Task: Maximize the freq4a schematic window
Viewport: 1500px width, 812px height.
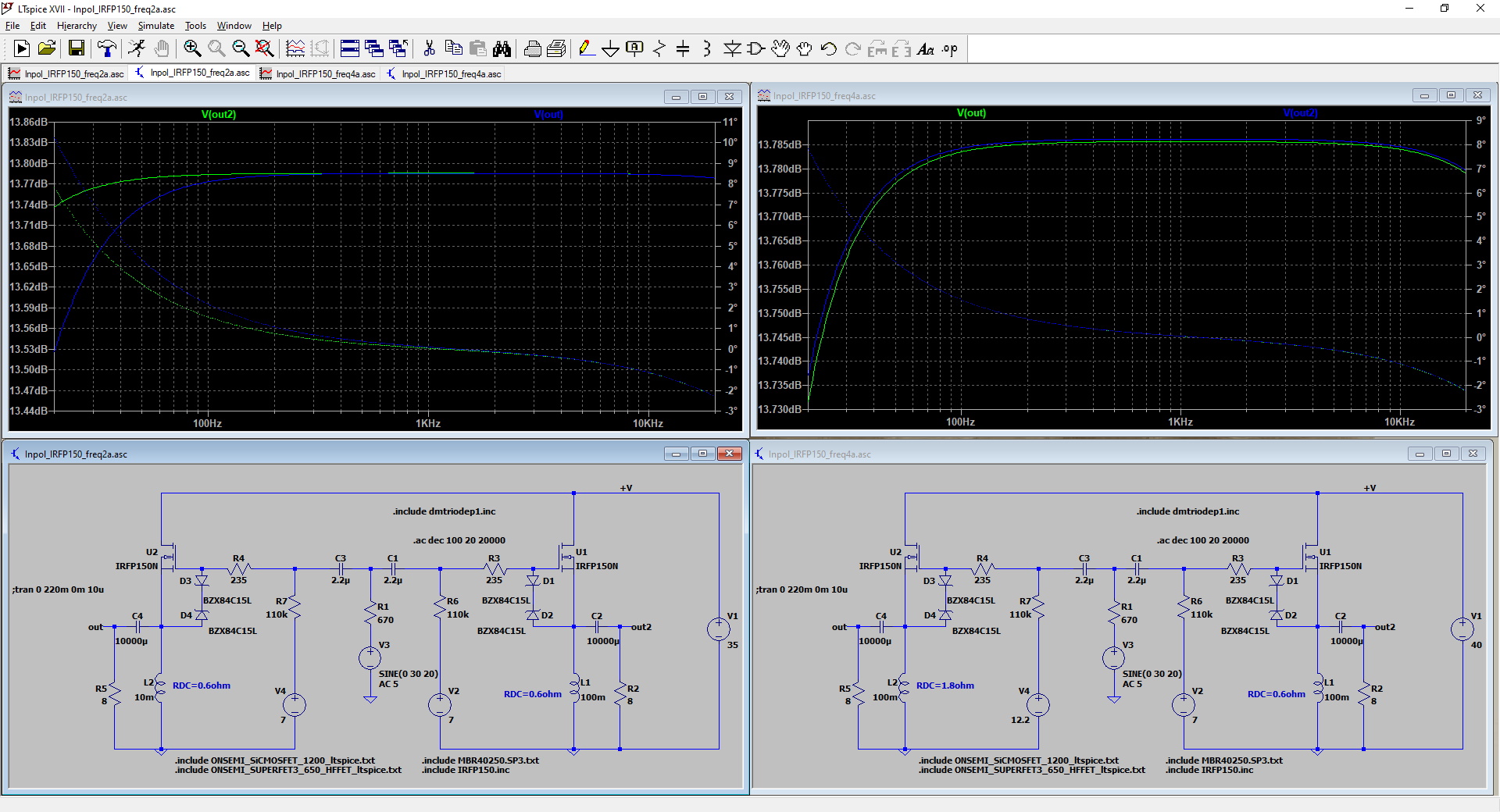Action: click(x=1446, y=454)
